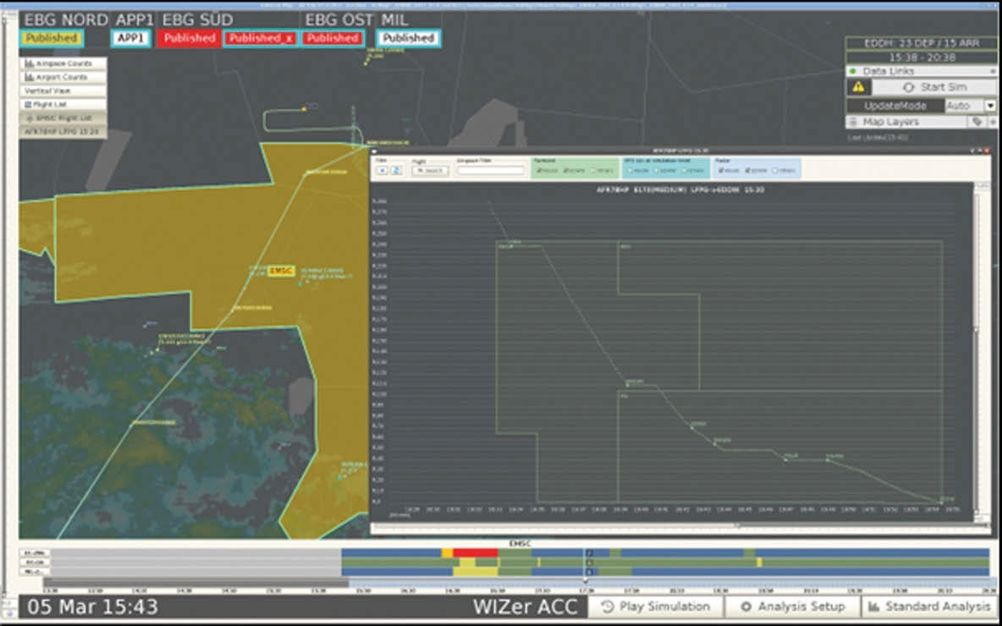Select the Auto value in UpdateMode combo
Screen dimensions: 1002x626
click(x=965, y=105)
